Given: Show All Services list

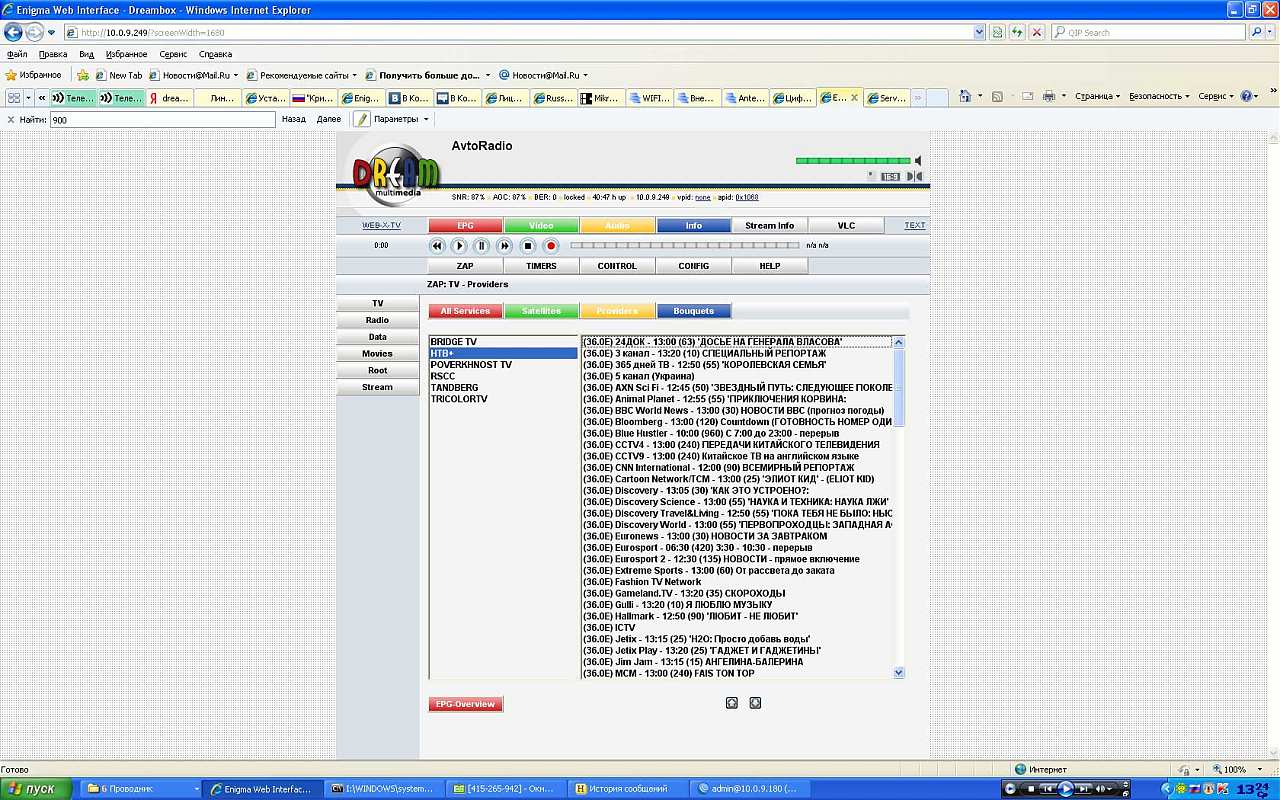Looking at the screenshot, I should (466, 311).
